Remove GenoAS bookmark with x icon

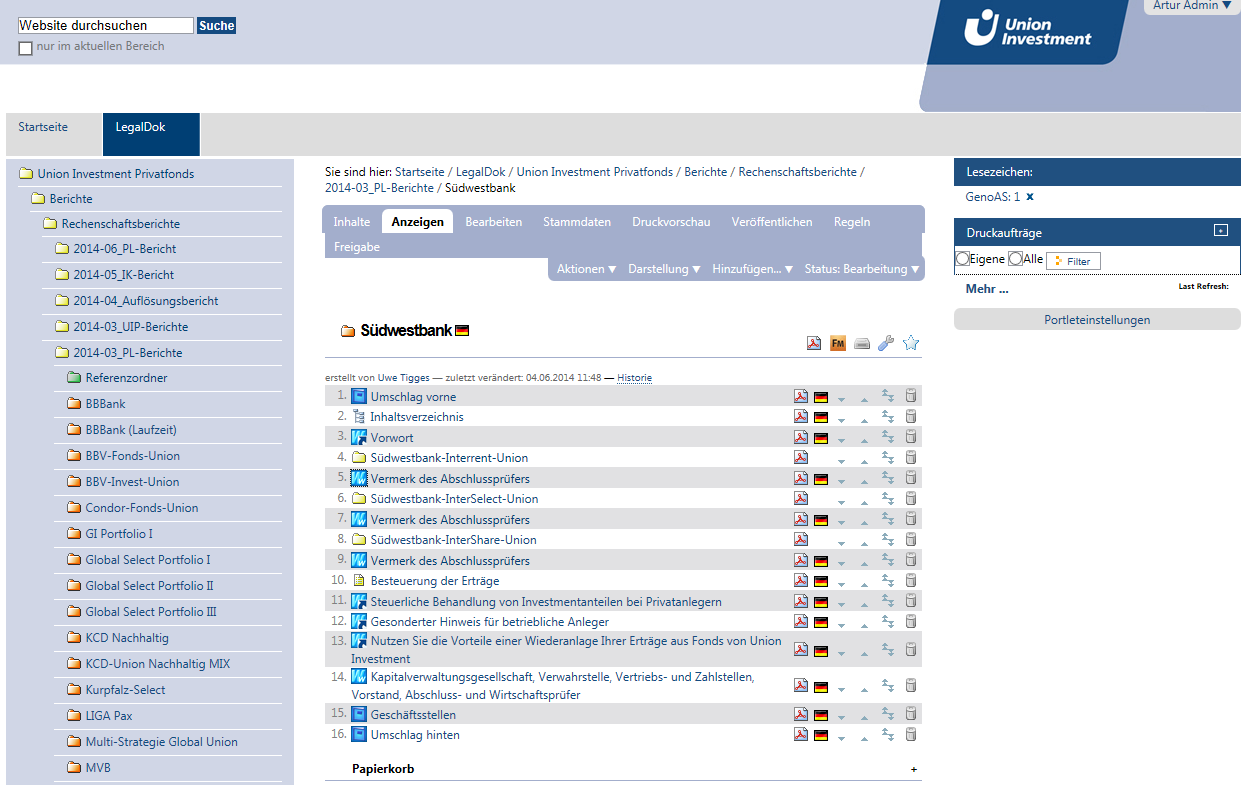tap(1030, 197)
